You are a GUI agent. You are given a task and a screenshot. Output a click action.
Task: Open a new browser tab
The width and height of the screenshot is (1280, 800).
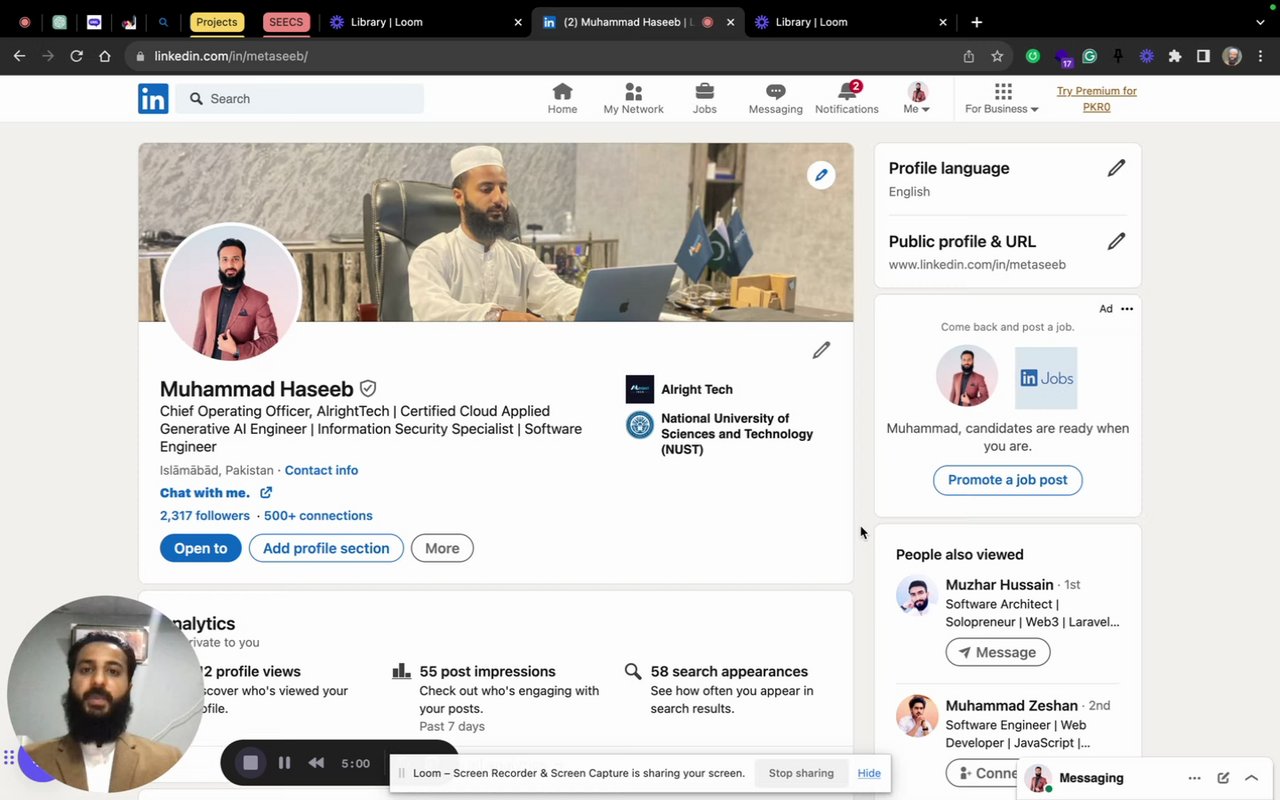[977, 22]
